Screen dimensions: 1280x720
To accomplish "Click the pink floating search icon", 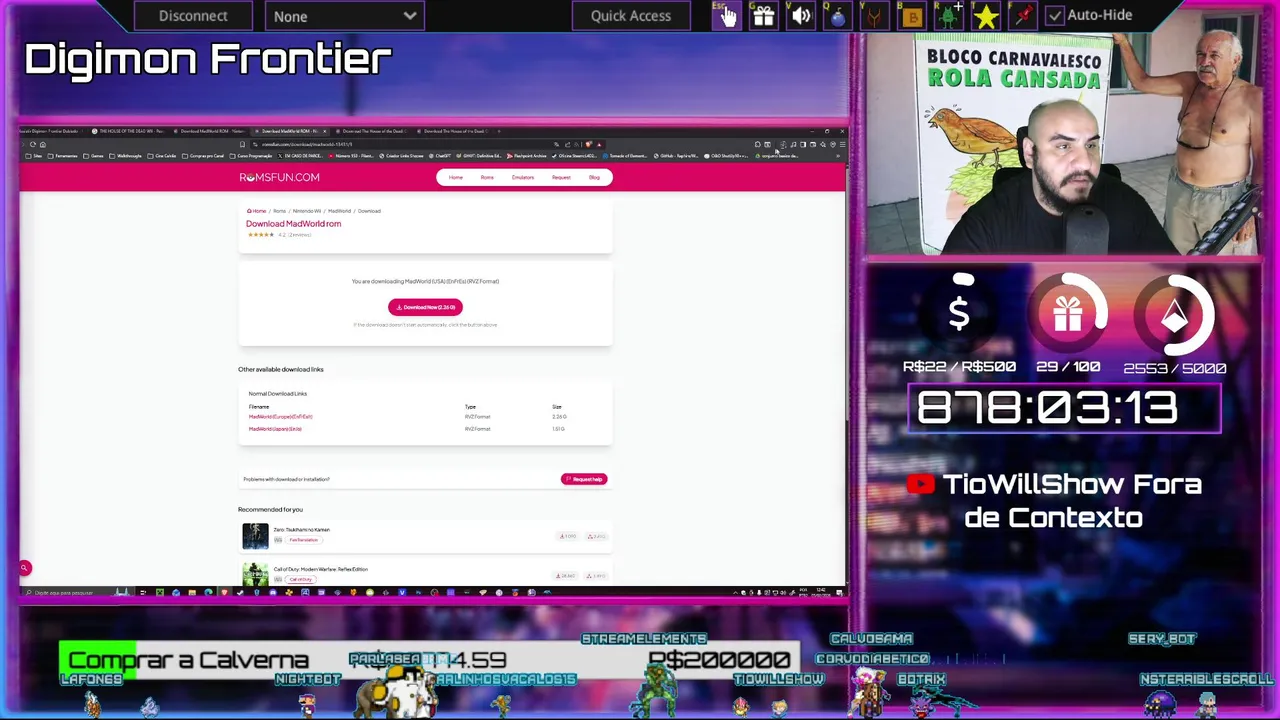I will 24,568.
